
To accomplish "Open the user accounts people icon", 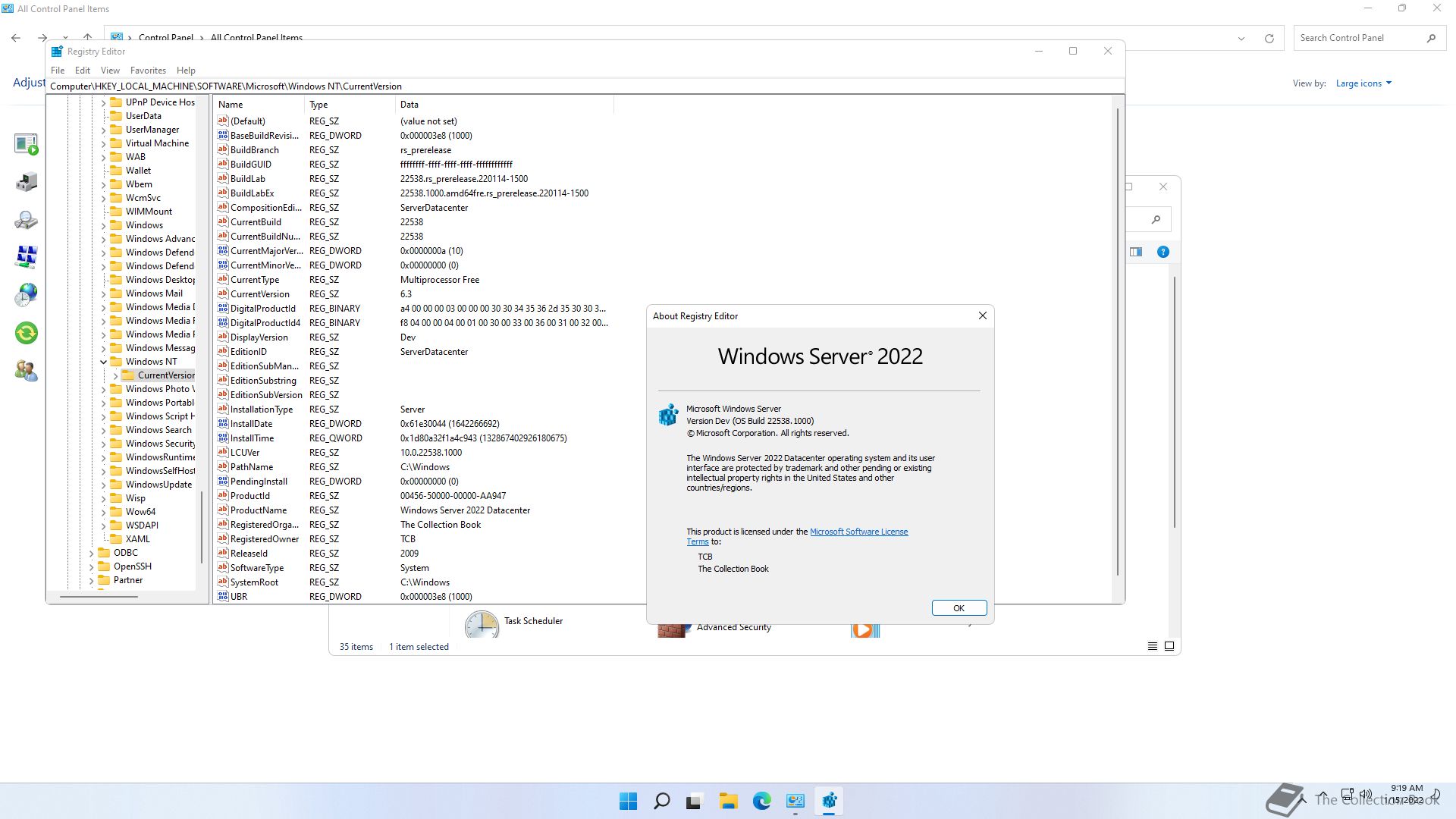I will pyautogui.click(x=27, y=371).
